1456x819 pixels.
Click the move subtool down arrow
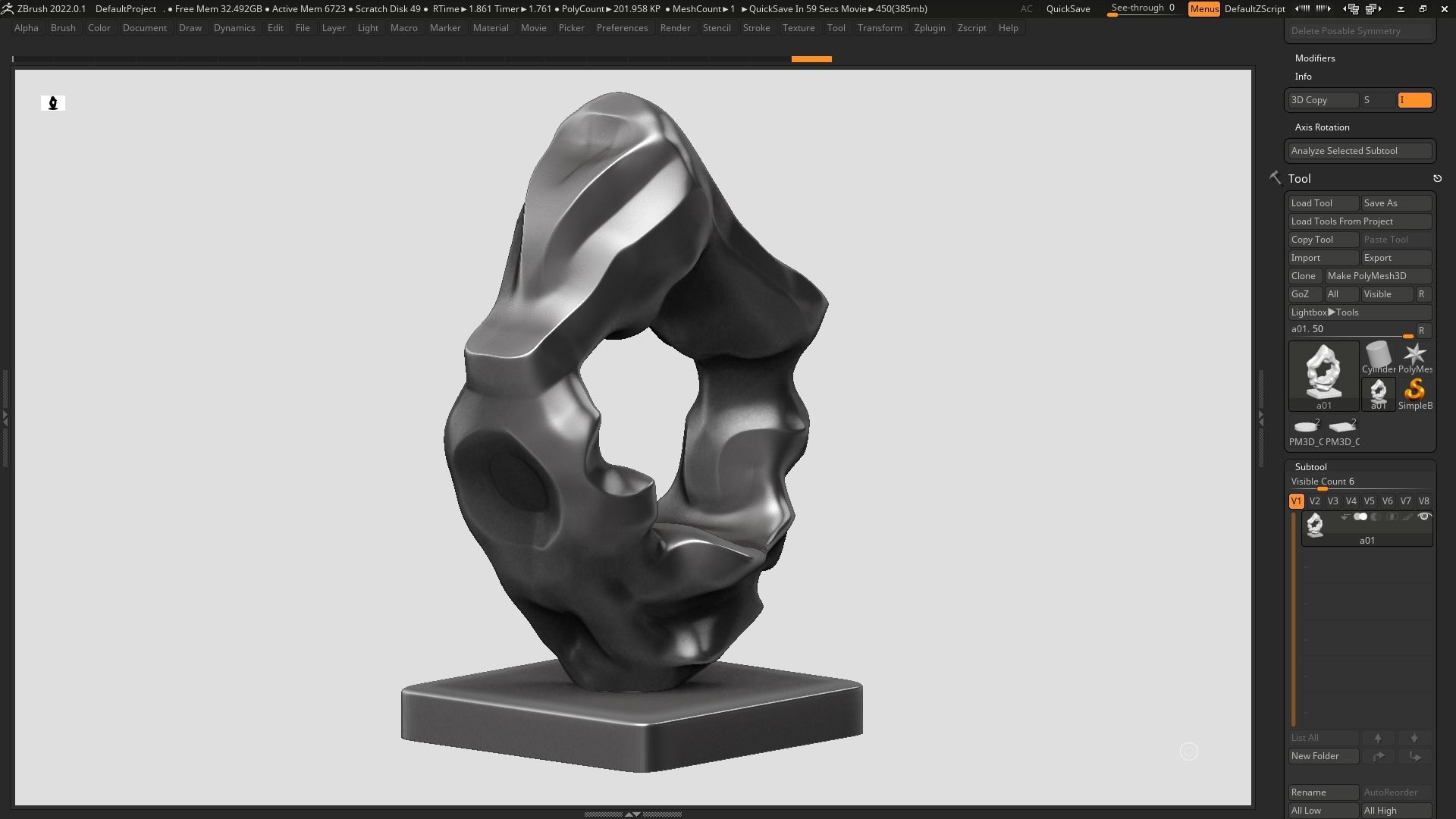[x=1414, y=738]
